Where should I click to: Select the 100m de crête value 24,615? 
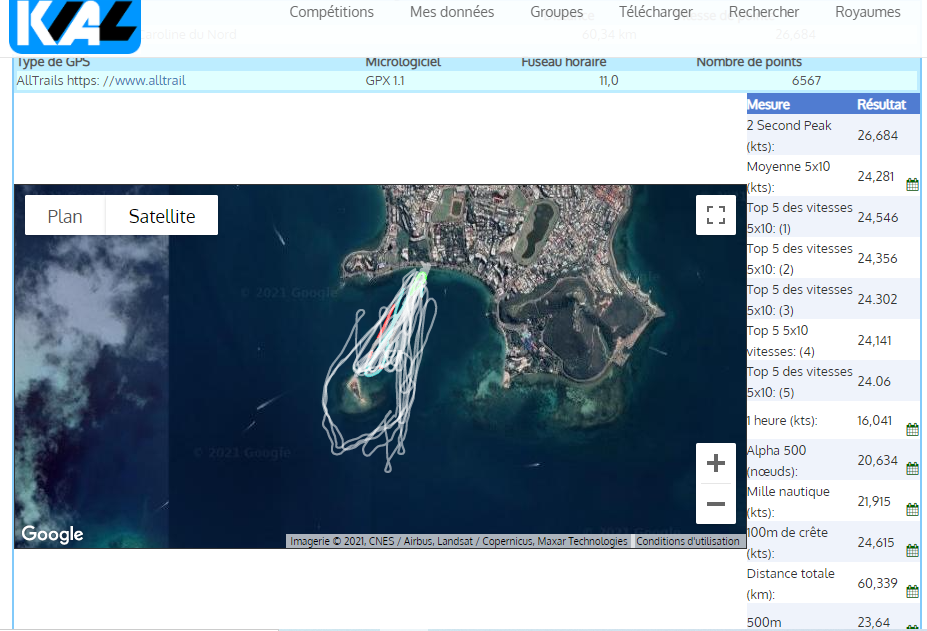pos(876,542)
